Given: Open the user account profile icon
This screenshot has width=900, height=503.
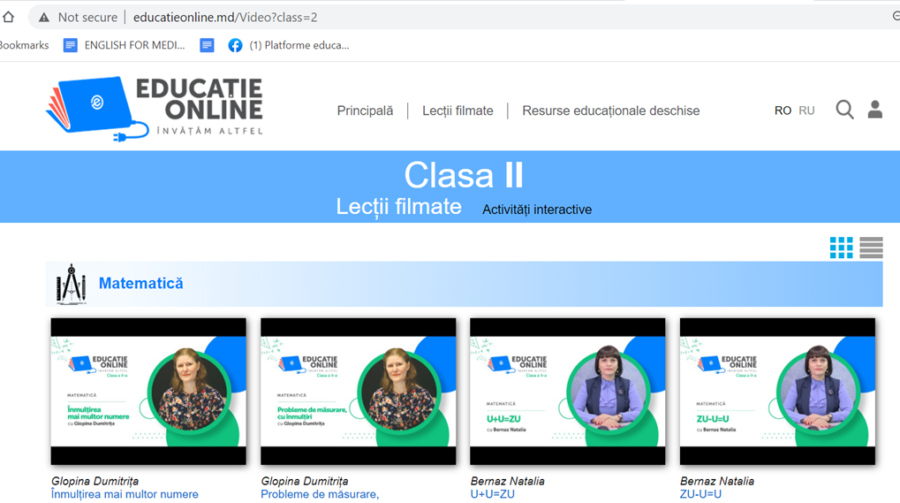Looking at the screenshot, I should pyautogui.click(x=875, y=110).
